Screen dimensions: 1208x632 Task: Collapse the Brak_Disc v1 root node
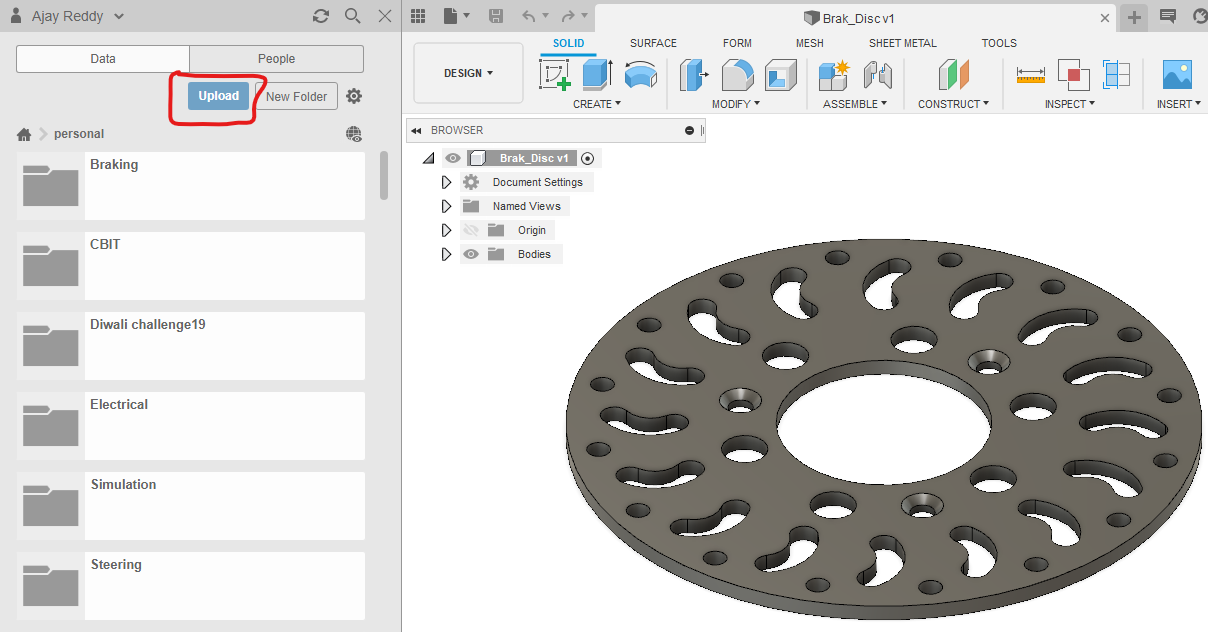point(429,158)
